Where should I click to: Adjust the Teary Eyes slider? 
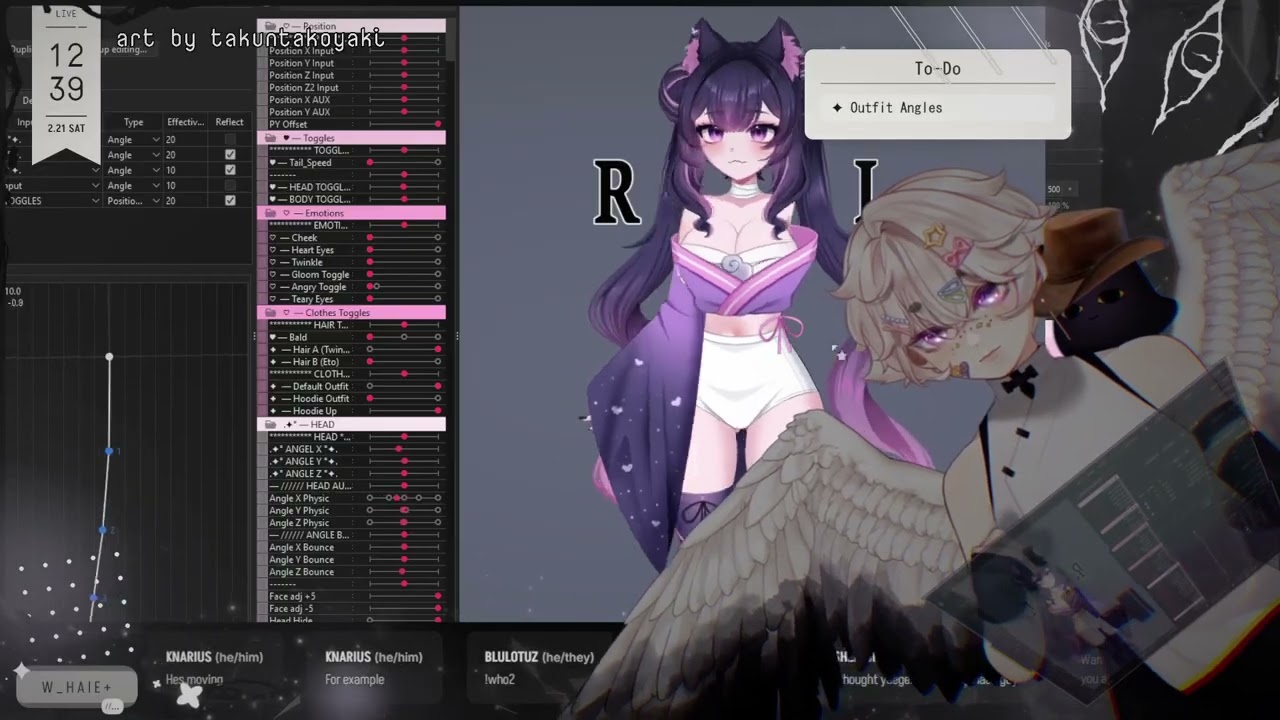click(x=404, y=299)
